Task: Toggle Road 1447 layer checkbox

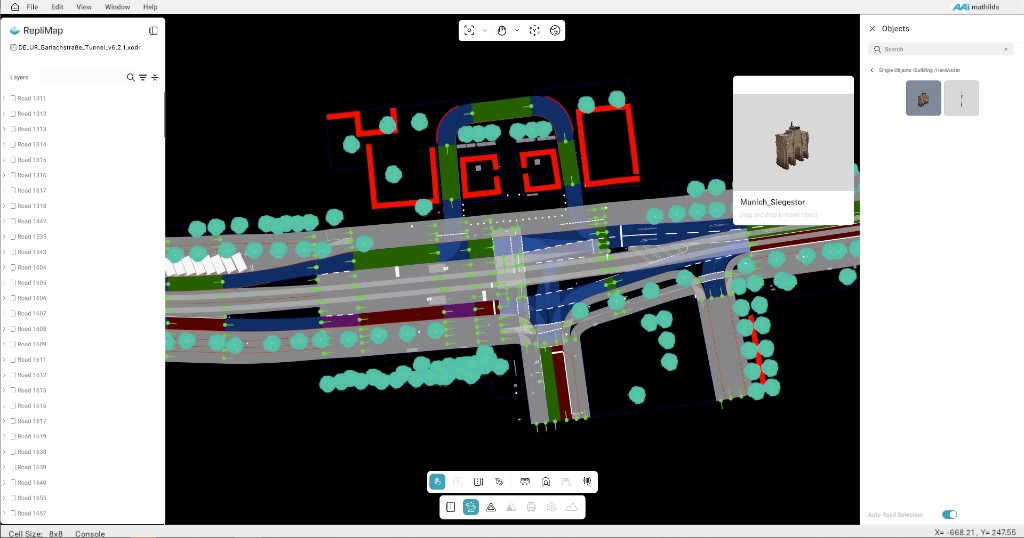Action: click(13, 221)
